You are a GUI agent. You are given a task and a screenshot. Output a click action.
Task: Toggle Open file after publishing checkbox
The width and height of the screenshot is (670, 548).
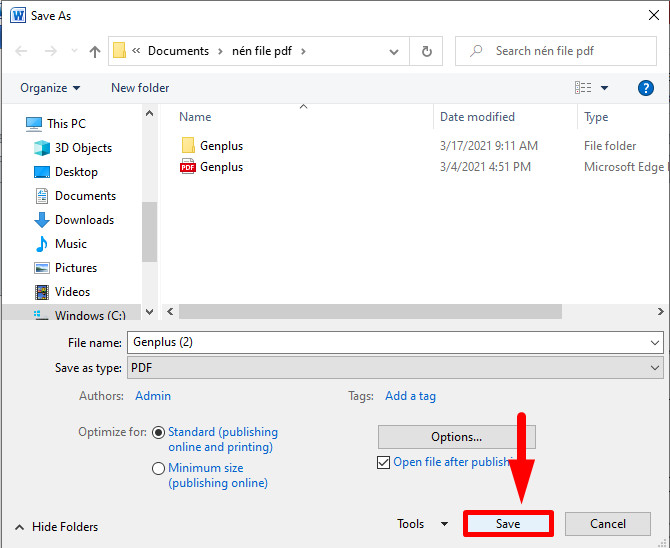coord(384,462)
